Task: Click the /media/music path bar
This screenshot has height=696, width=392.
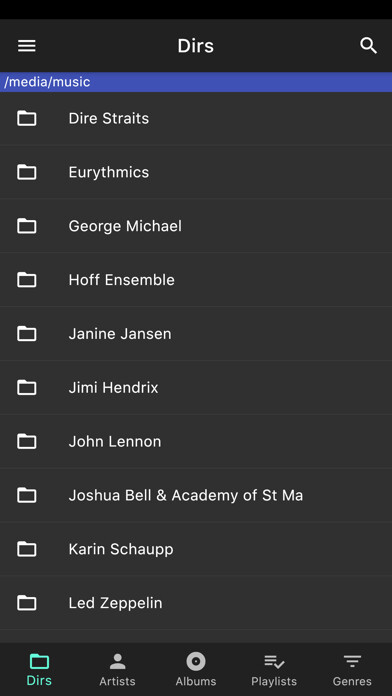Action: (x=196, y=82)
